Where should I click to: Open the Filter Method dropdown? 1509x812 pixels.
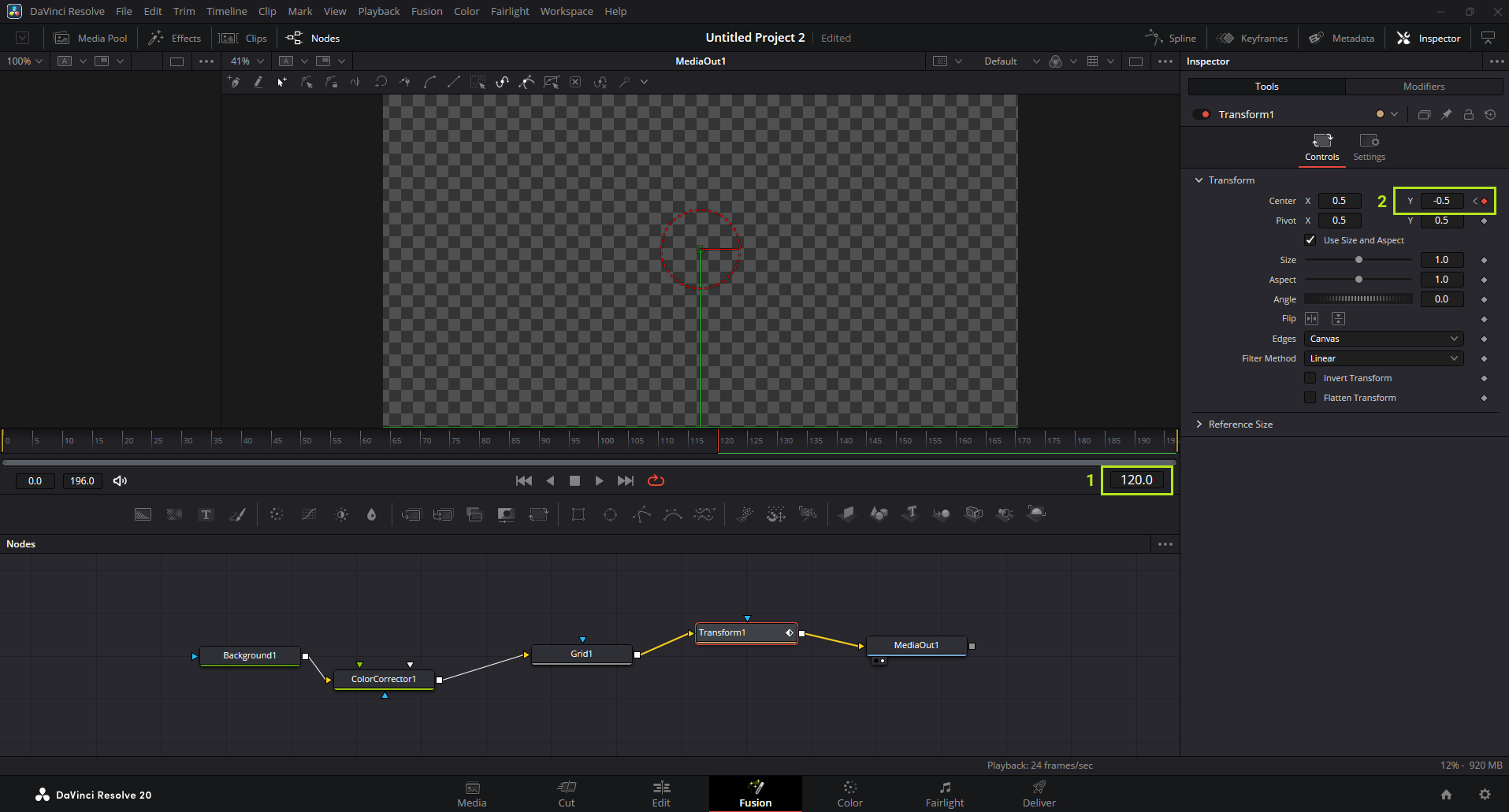[1383, 358]
